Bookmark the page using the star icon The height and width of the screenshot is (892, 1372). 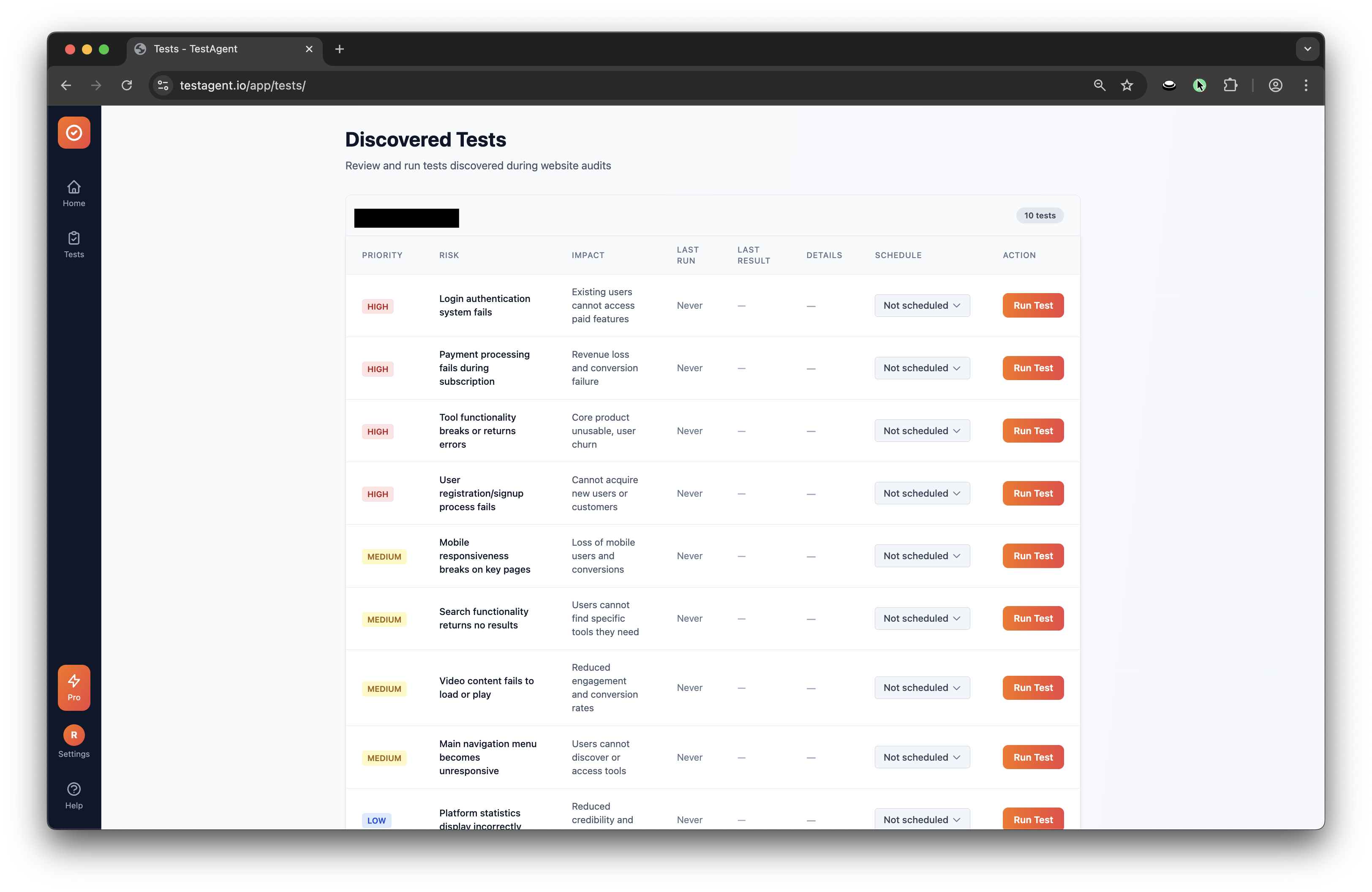point(1127,85)
